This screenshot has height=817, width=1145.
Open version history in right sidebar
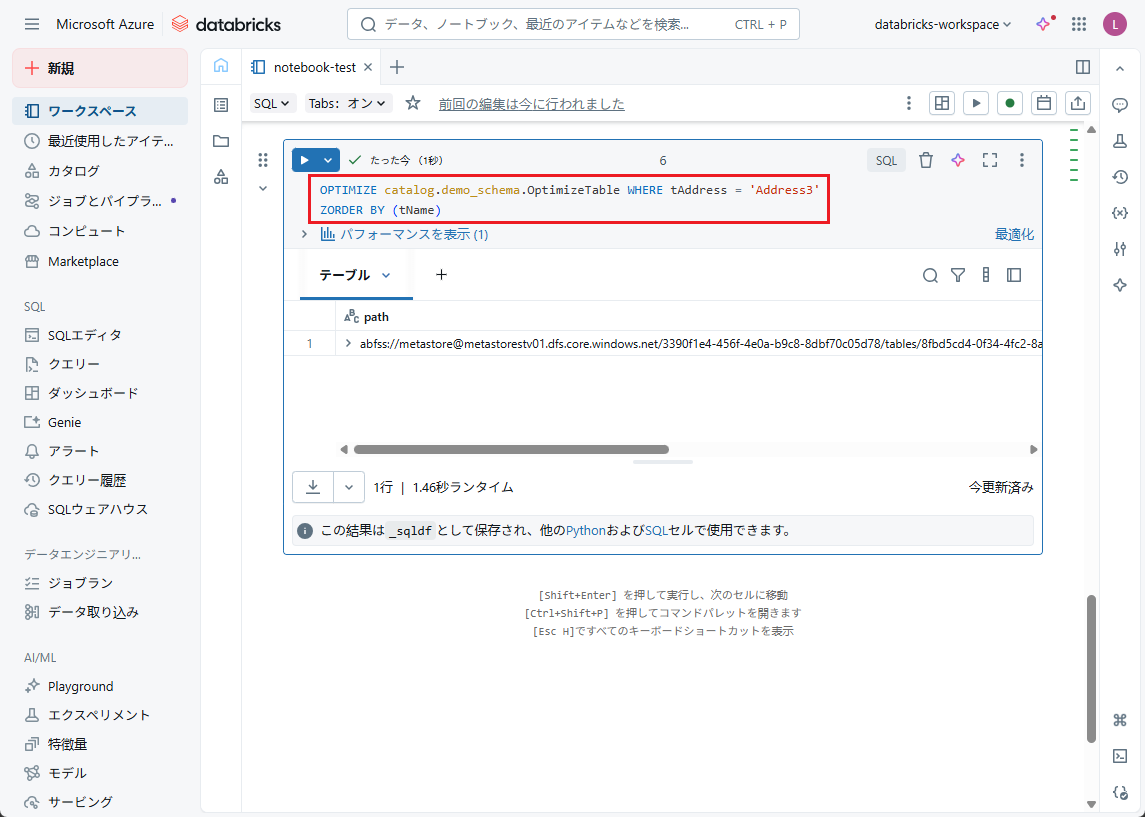[x=1120, y=177]
